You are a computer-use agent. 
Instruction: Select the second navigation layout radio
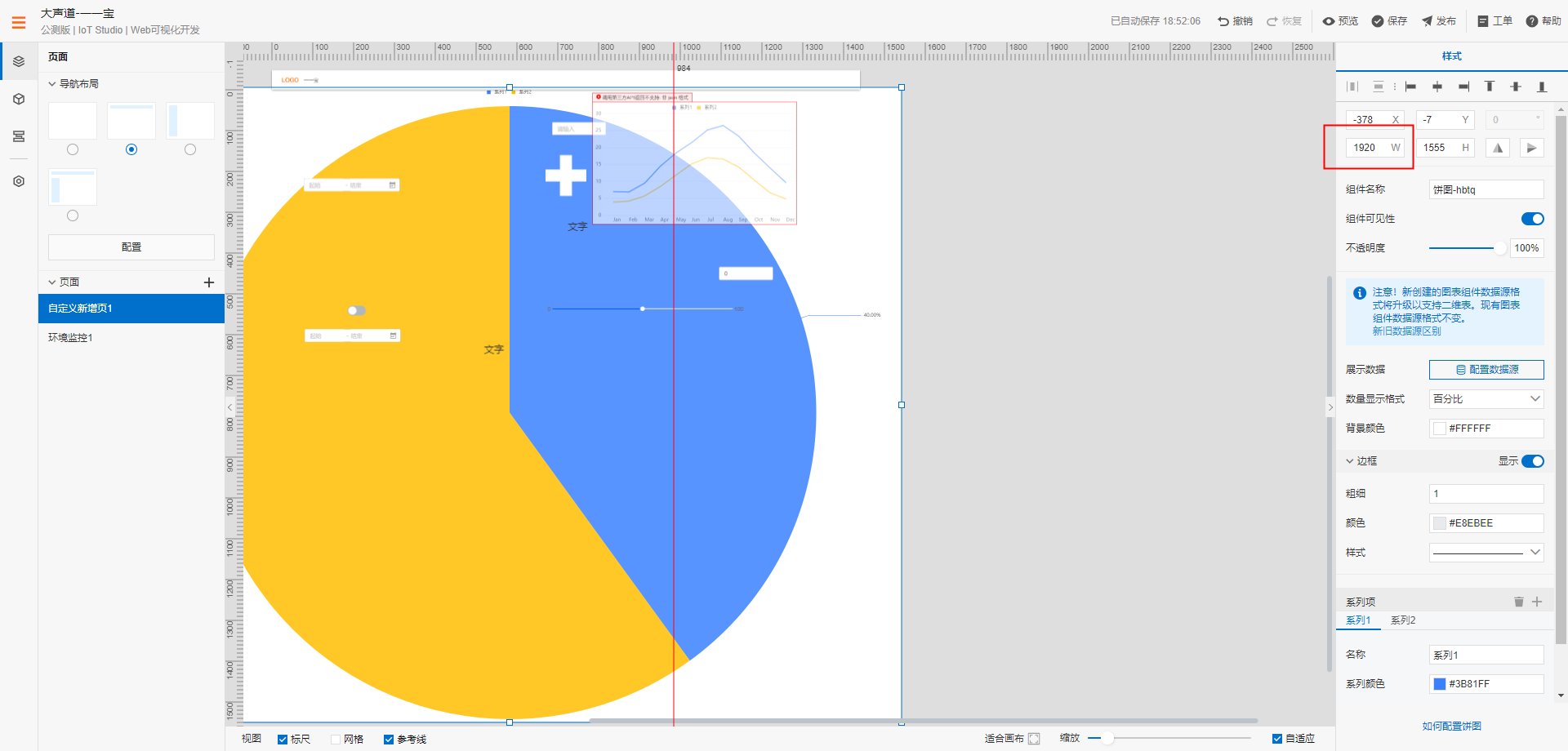[131, 149]
